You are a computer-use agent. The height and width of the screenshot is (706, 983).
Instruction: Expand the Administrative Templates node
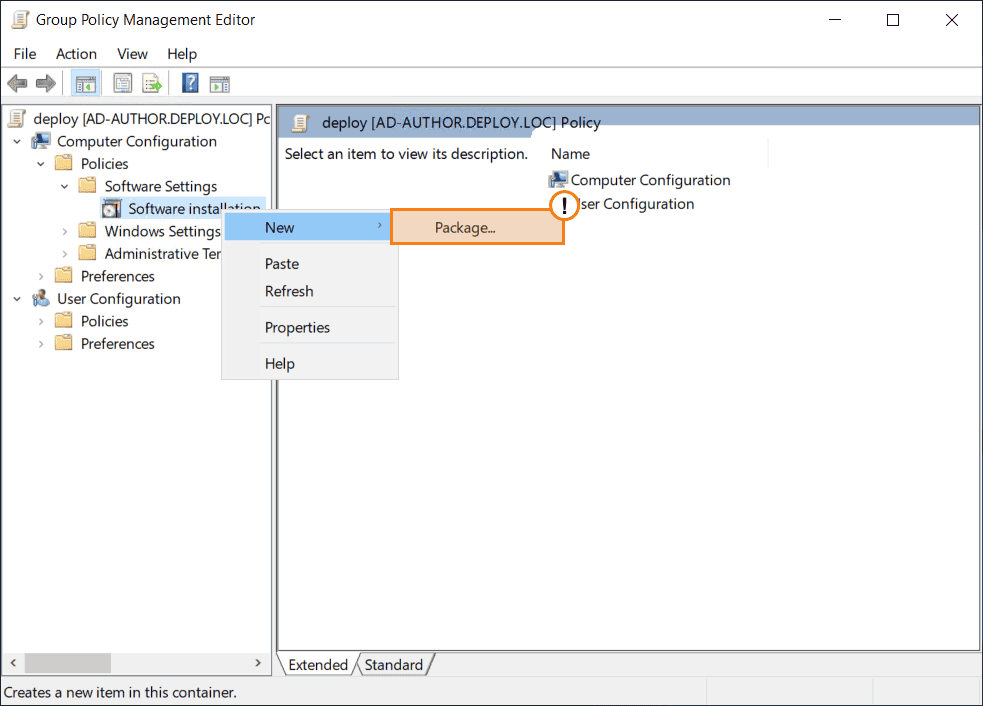point(65,254)
